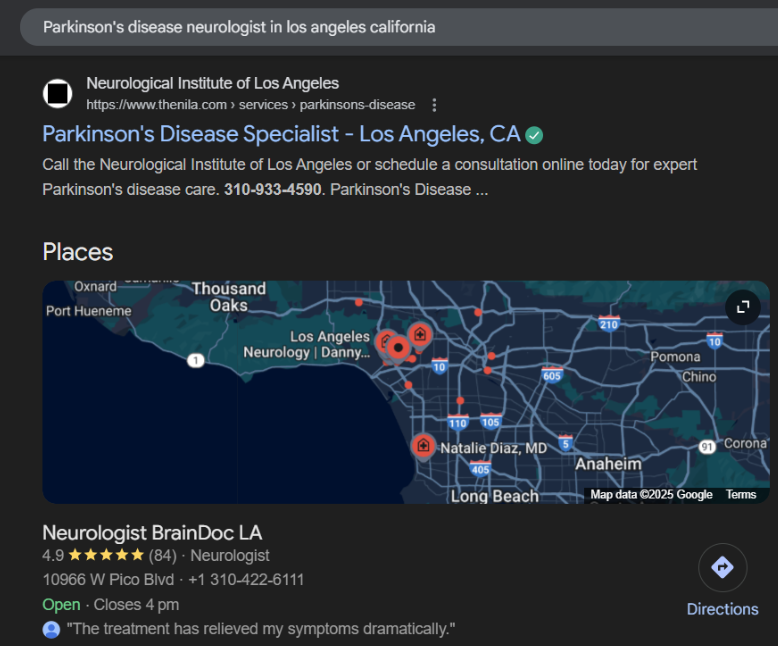Screen dimensions: 778x646
Task: Click the Interstate 405 shield near Long Beach
Action: (480, 469)
